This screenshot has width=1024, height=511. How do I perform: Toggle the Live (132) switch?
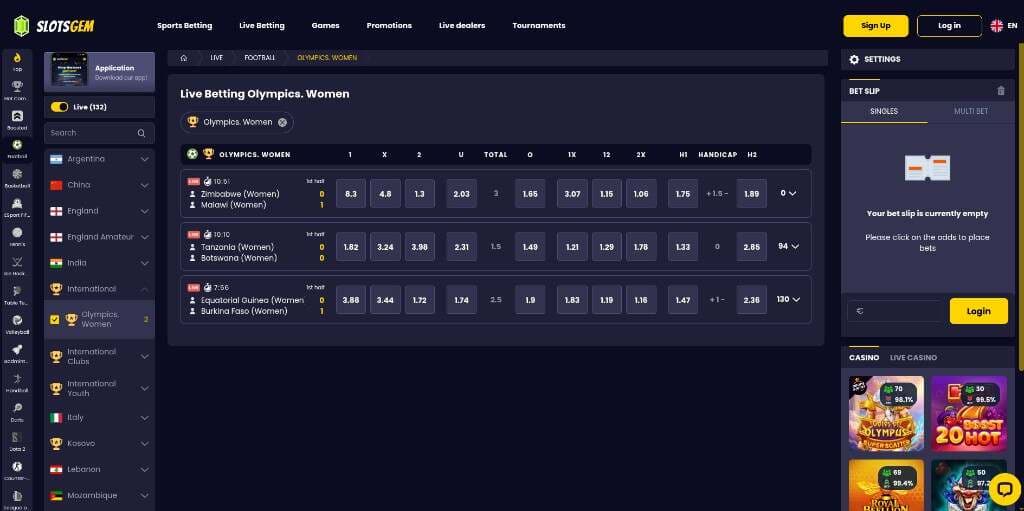coord(59,107)
